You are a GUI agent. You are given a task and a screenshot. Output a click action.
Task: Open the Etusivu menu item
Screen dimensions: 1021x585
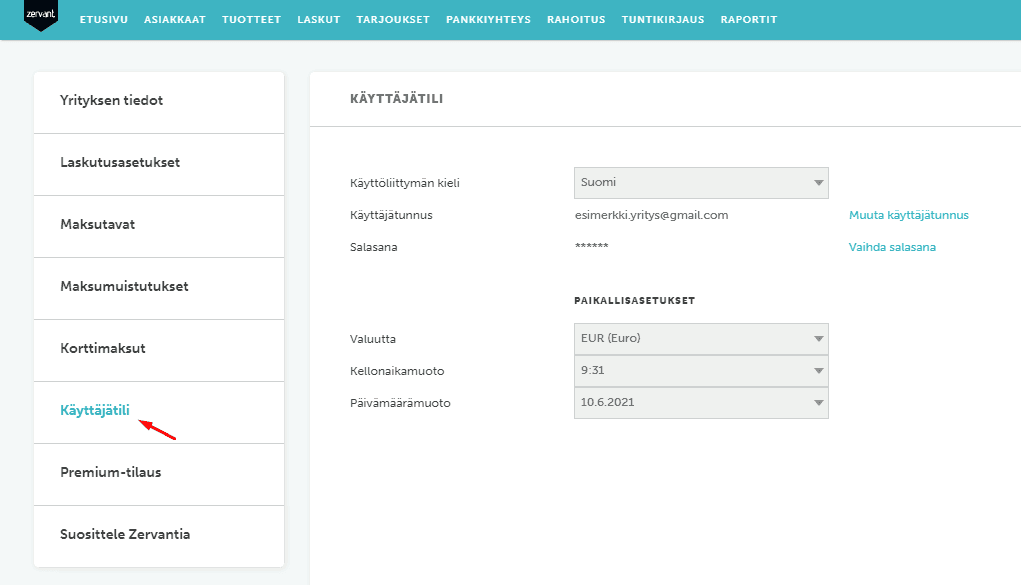[103, 20]
